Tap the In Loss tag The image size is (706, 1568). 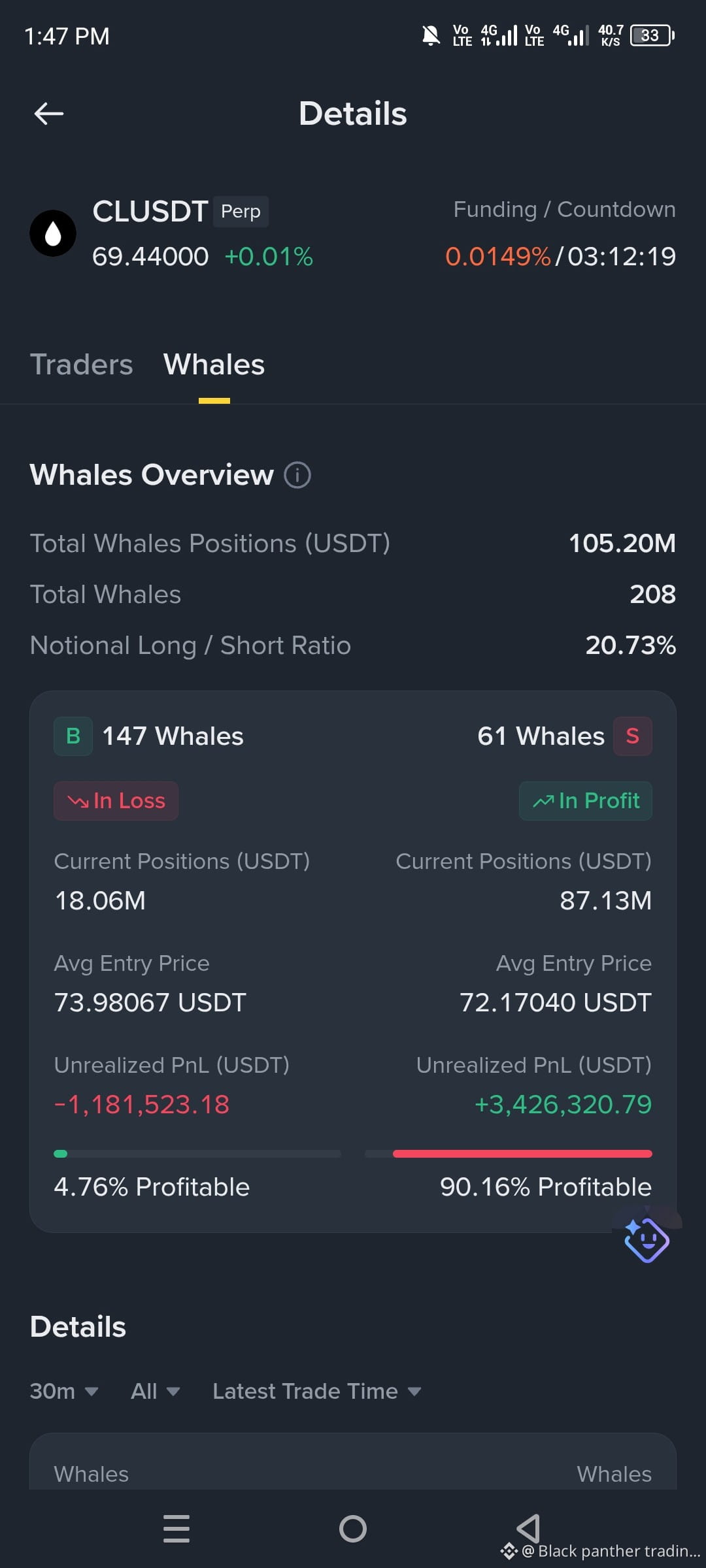[116, 801]
